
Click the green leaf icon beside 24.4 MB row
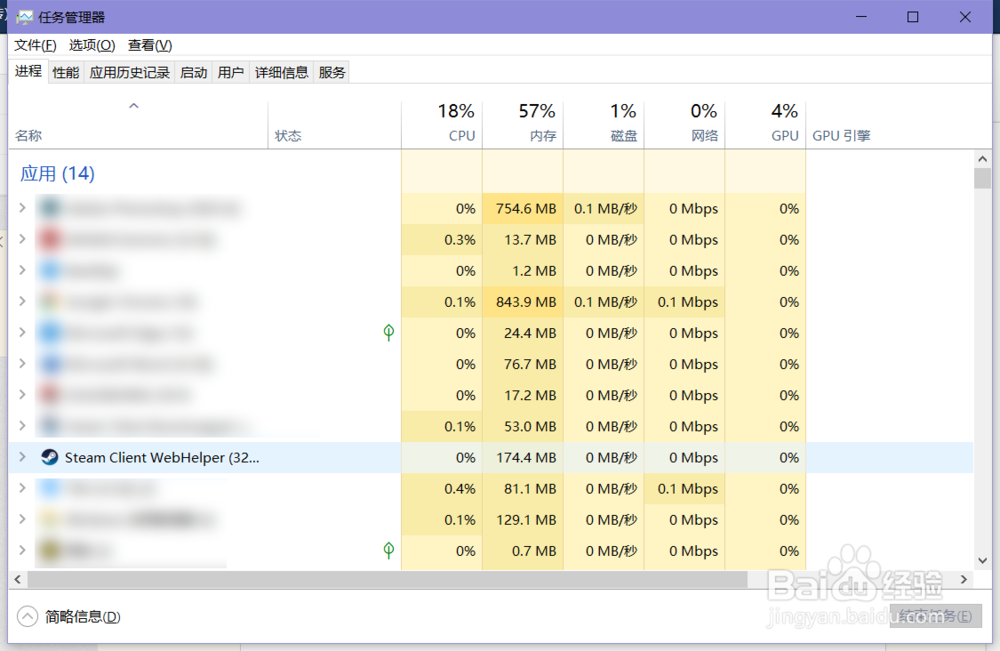click(x=388, y=332)
